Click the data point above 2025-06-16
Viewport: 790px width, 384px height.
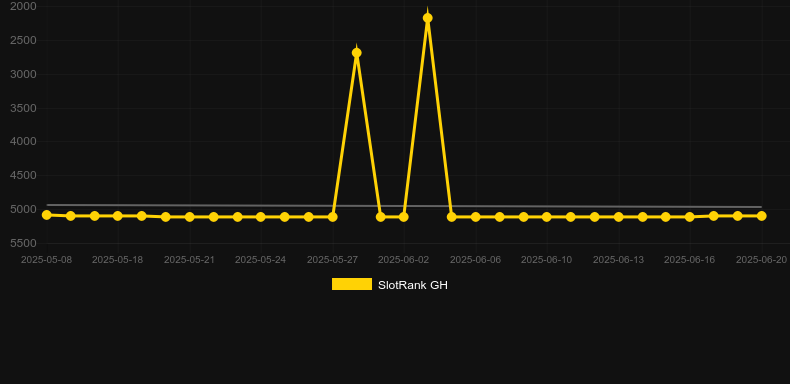(690, 217)
